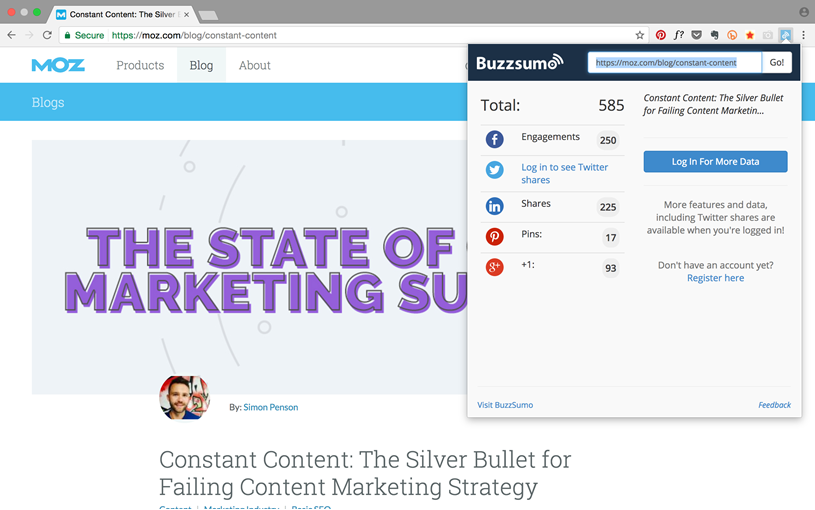This screenshot has width=815, height=510.
Task: Click the Pocket extension icon
Action: [x=696, y=35]
